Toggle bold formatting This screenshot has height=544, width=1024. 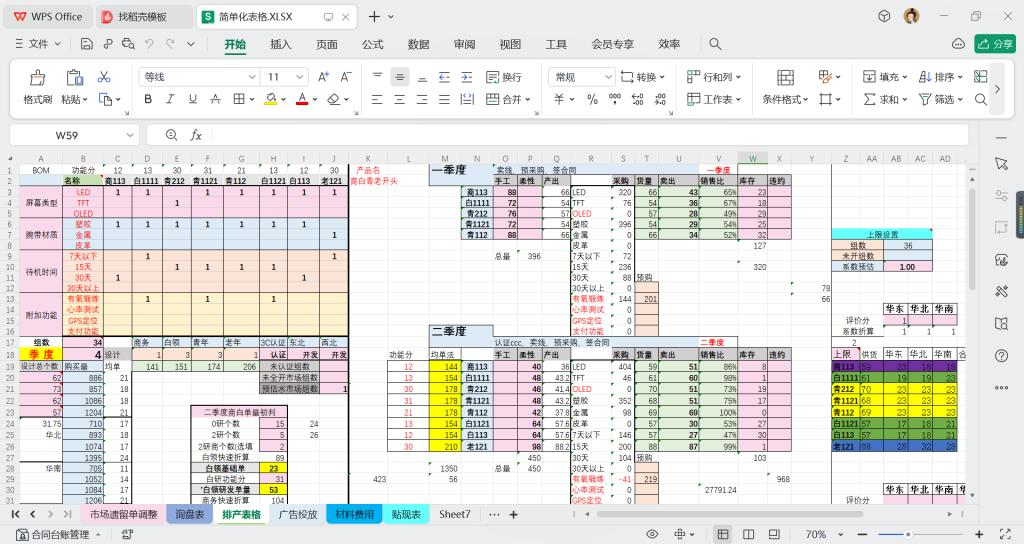148,99
